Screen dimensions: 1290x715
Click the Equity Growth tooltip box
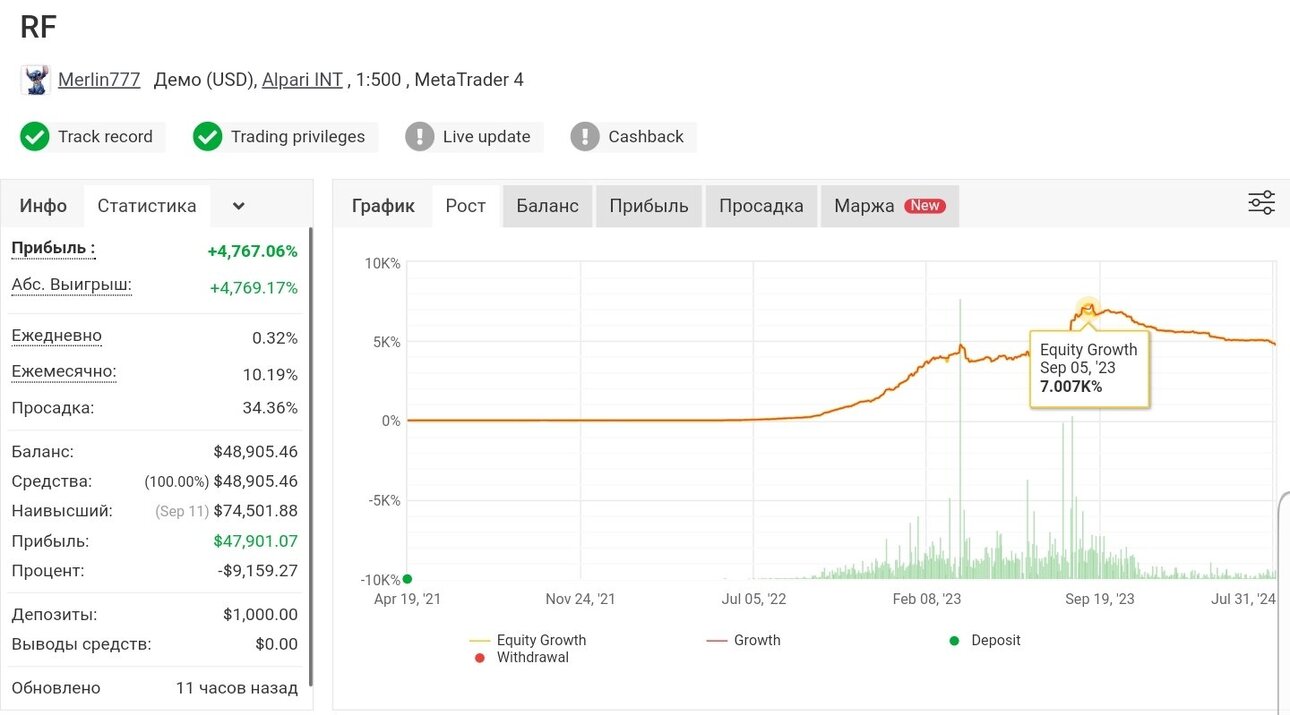point(1090,368)
